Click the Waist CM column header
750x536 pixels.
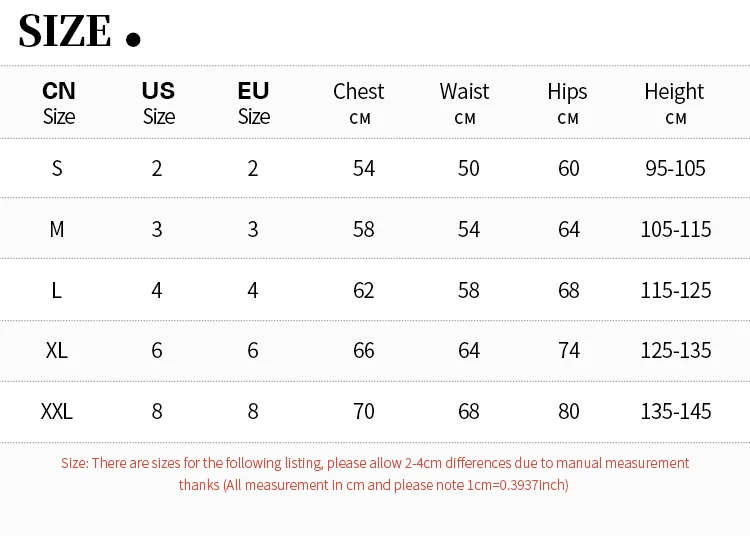tap(464, 103)
